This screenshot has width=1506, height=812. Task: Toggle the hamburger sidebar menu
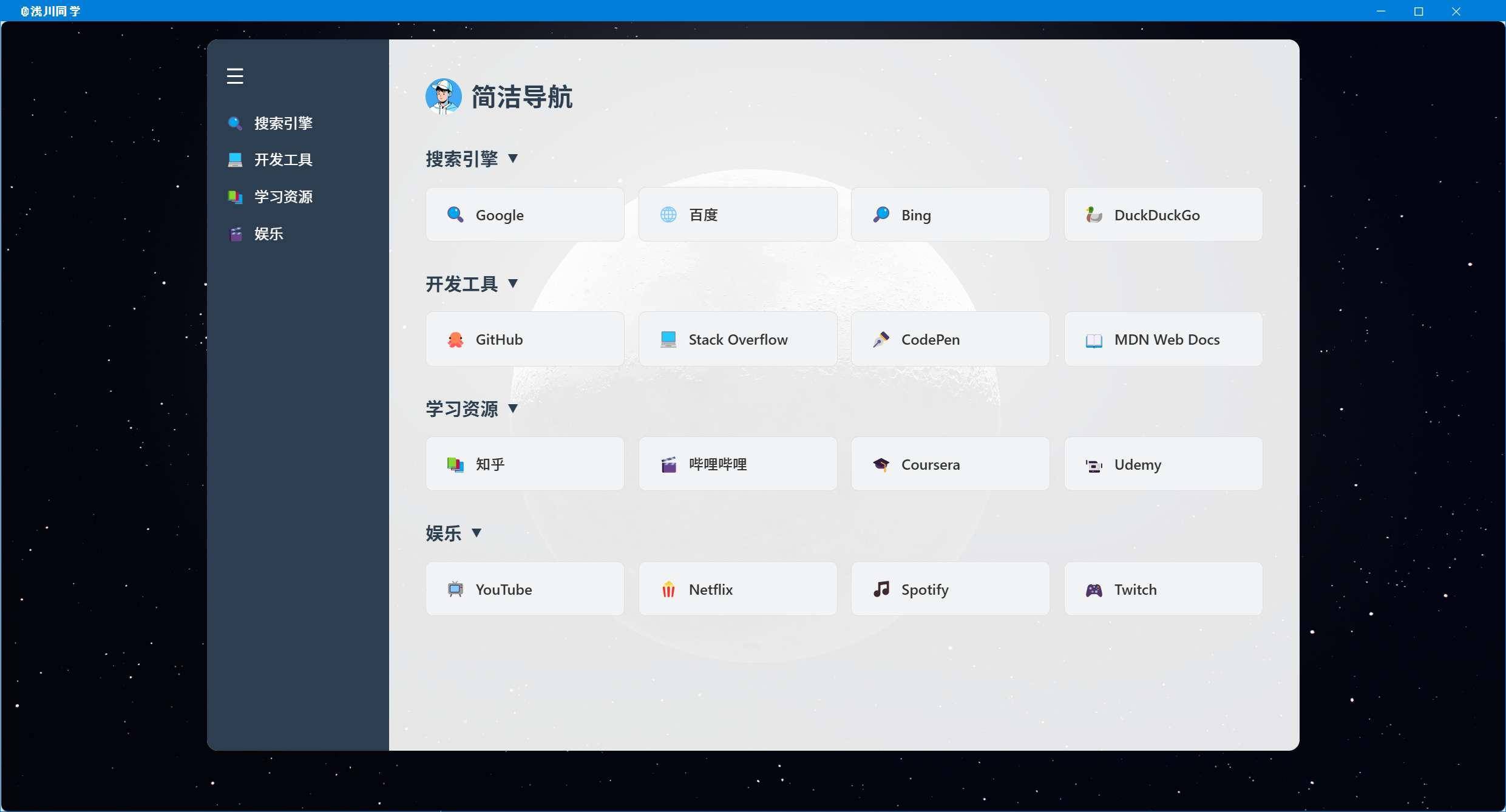point(235,76)
